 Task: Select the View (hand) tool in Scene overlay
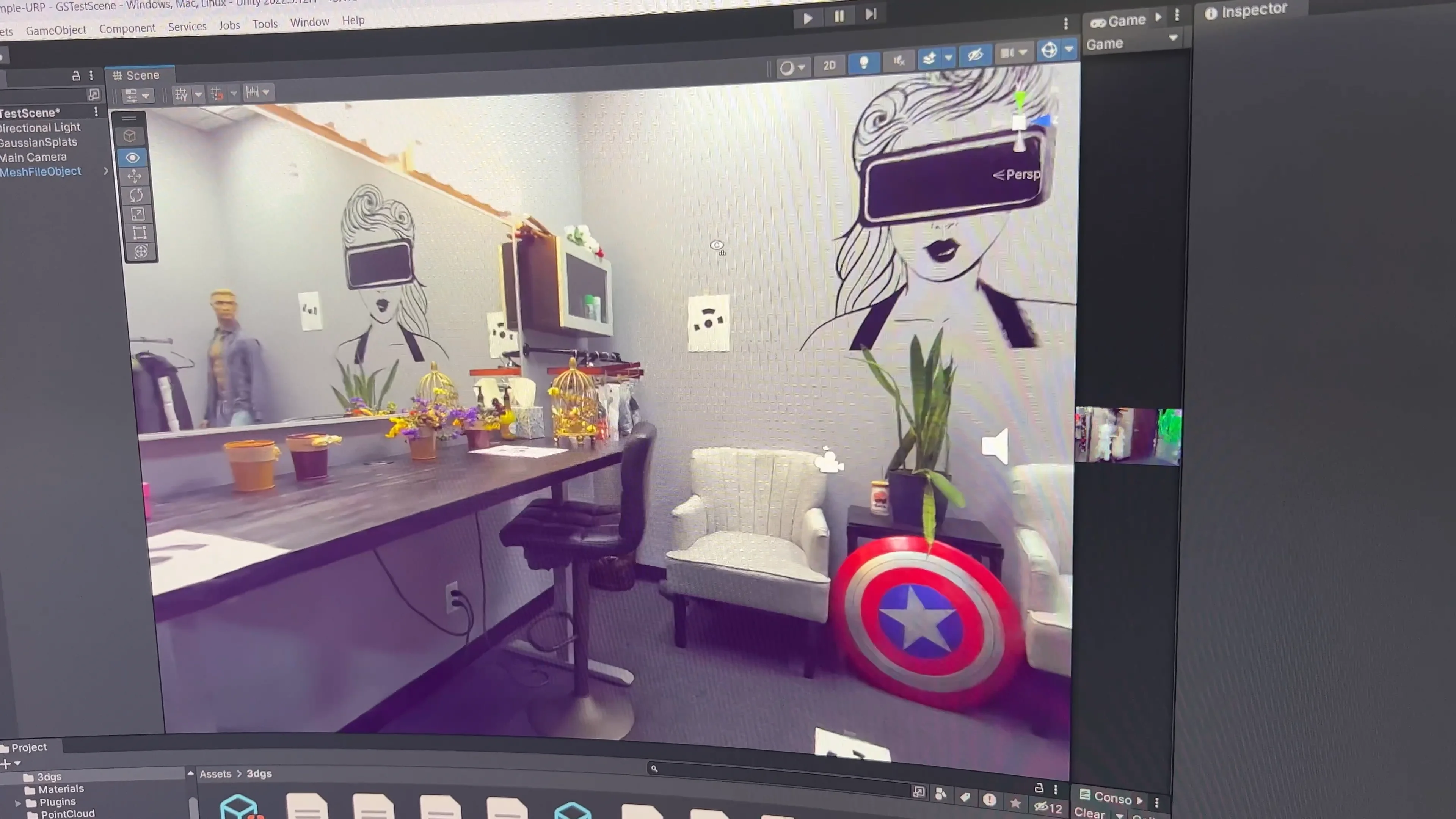[133, 157]
